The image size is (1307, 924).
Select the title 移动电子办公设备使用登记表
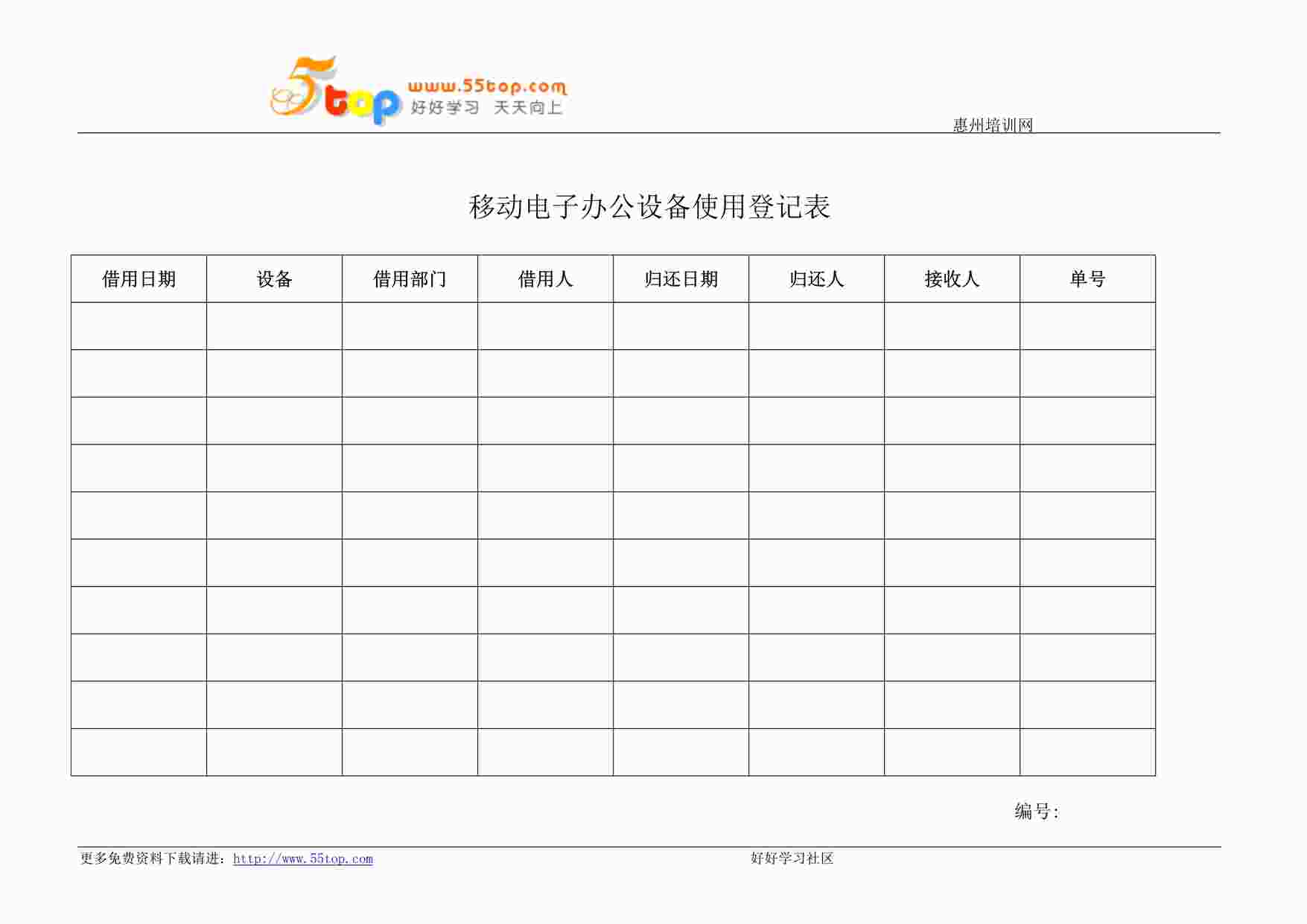pos(649,207)
